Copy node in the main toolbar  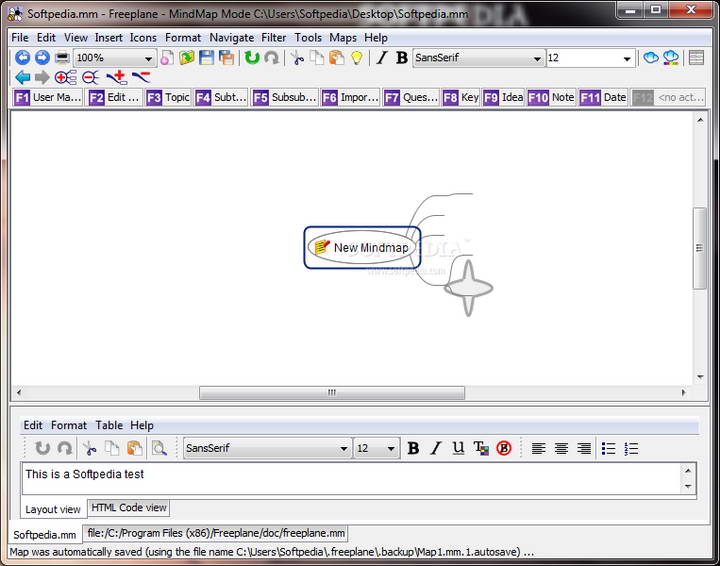point(317,58)
